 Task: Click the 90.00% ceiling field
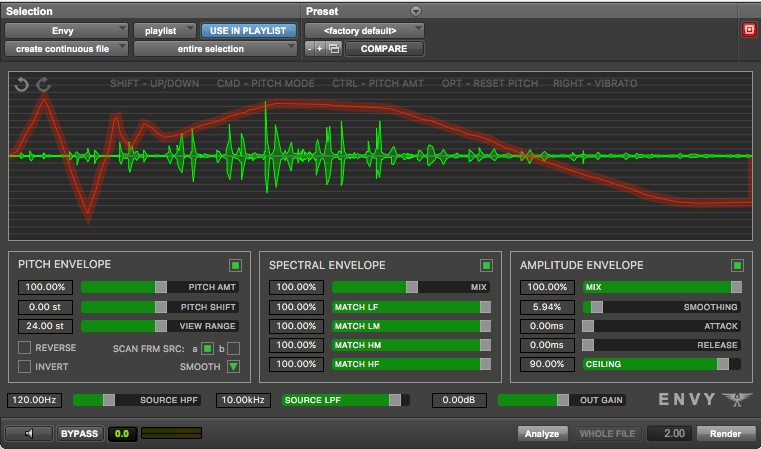click(x=547, y=364)
